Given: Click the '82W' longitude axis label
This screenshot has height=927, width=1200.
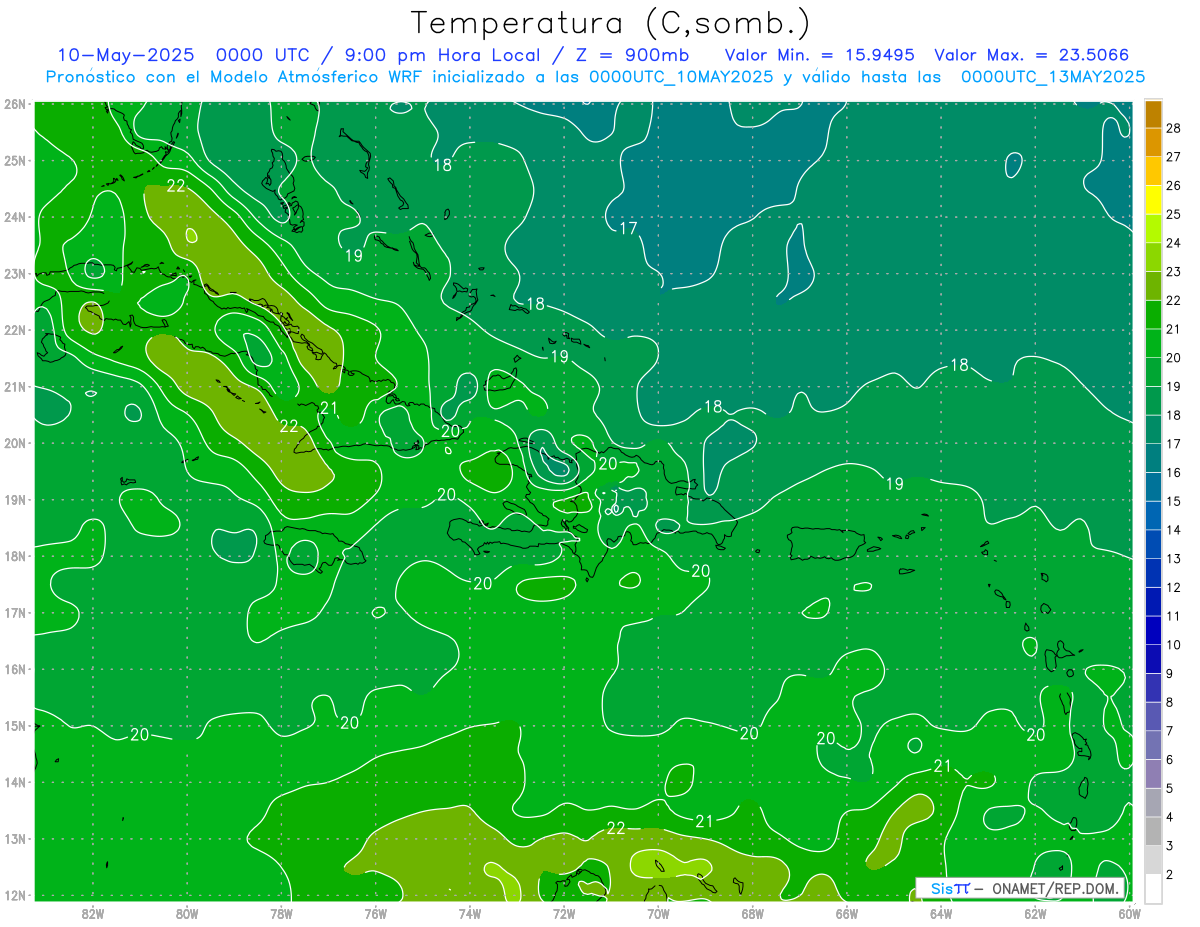Looking at the screenshot, I should point(93,913).
